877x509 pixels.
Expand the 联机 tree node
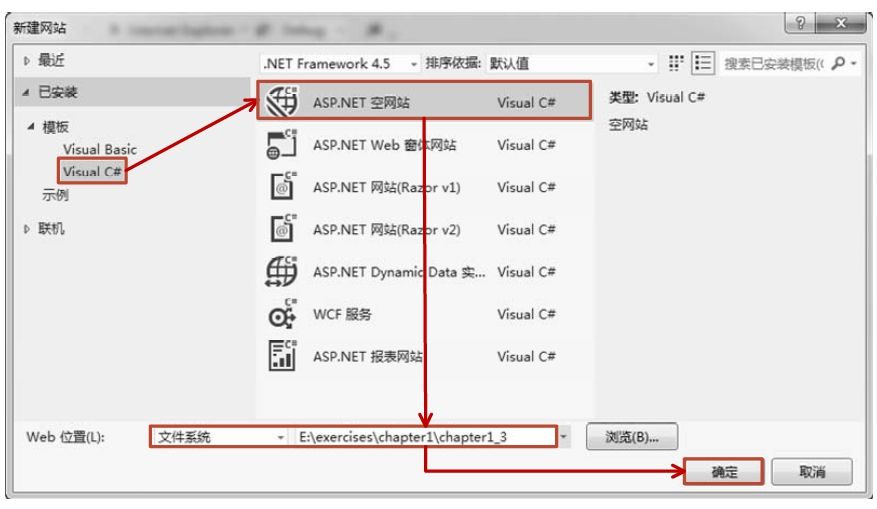tap(26, 229)
